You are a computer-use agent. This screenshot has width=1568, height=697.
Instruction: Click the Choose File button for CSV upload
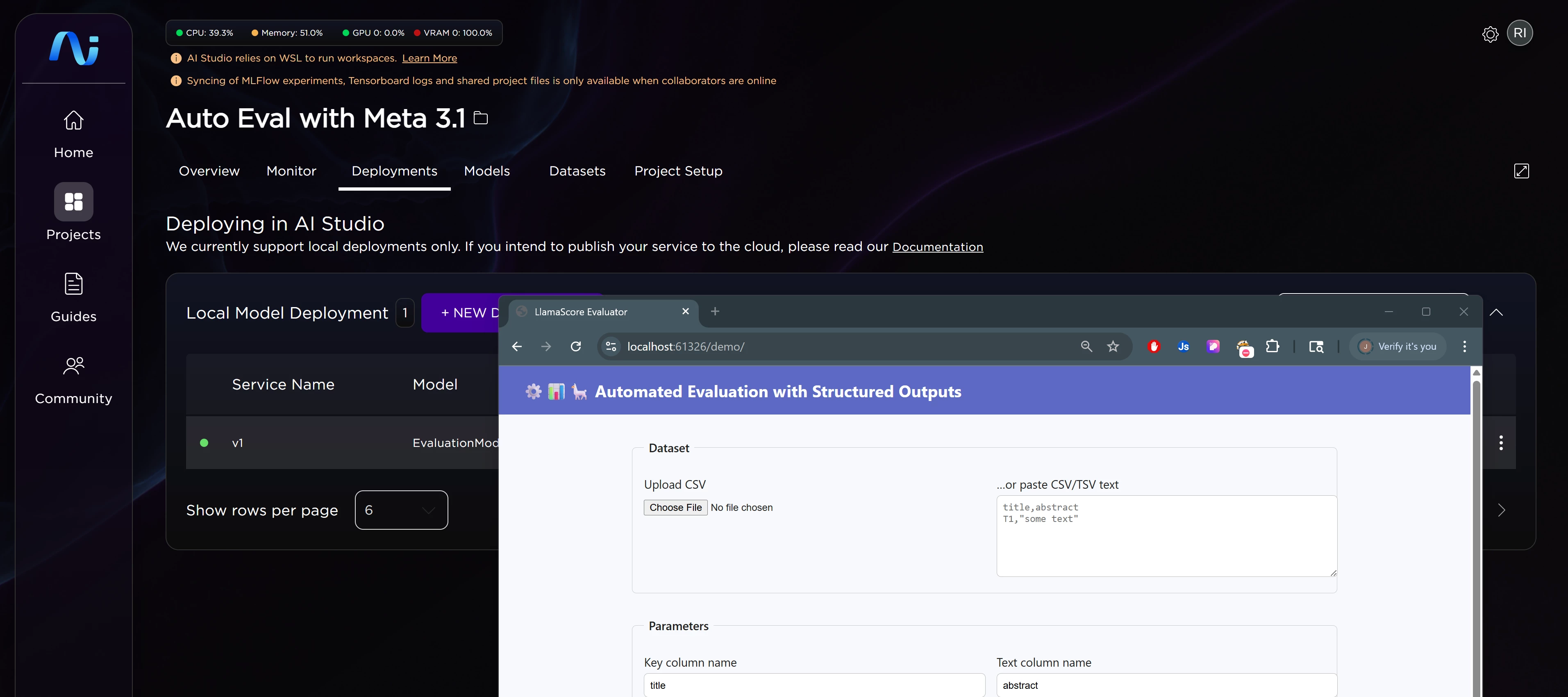click(675, 507)
